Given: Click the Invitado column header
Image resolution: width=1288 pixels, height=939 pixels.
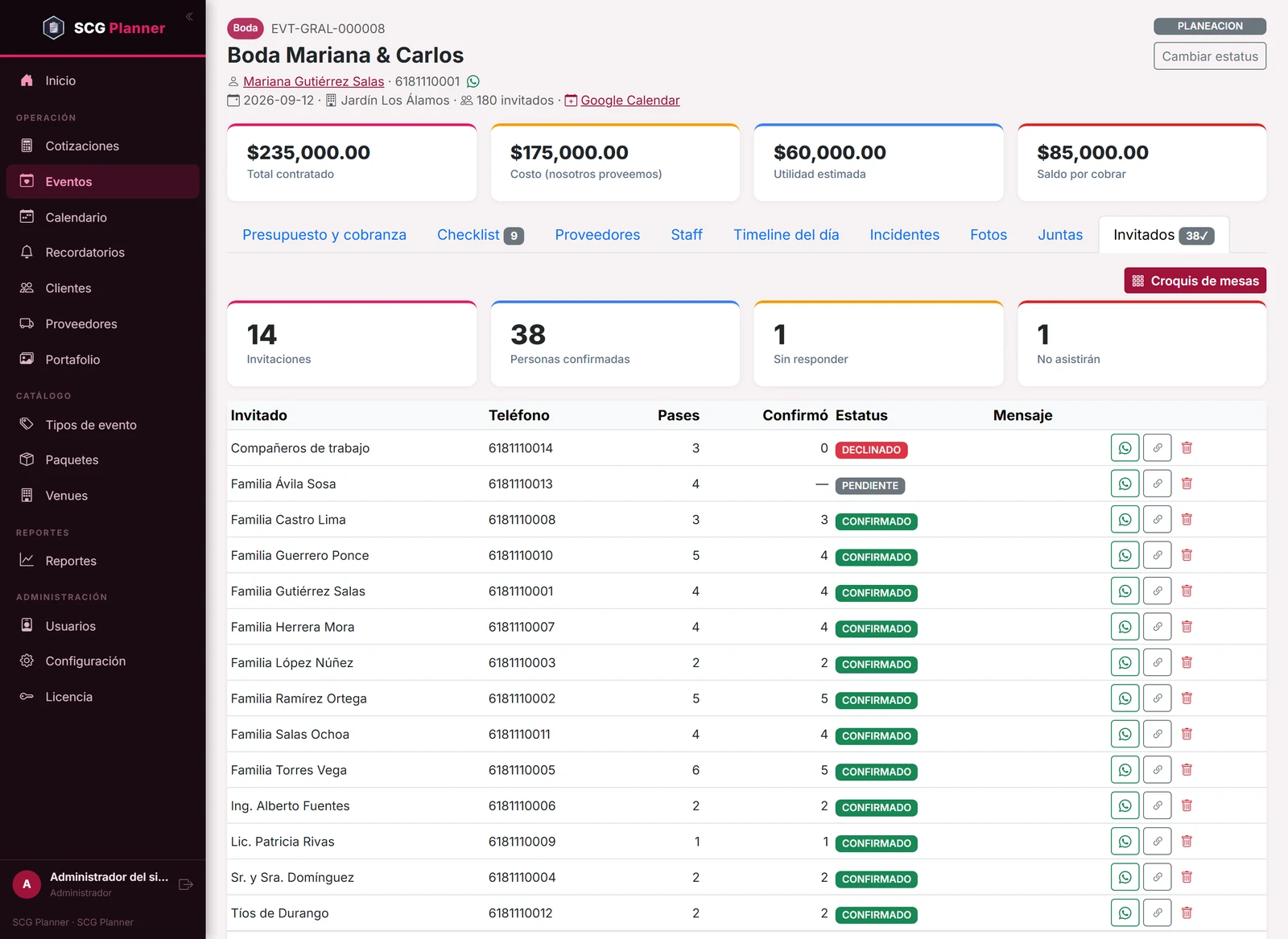Looking at the screenshot, I should pyautogui.click(x=258, y=415).
